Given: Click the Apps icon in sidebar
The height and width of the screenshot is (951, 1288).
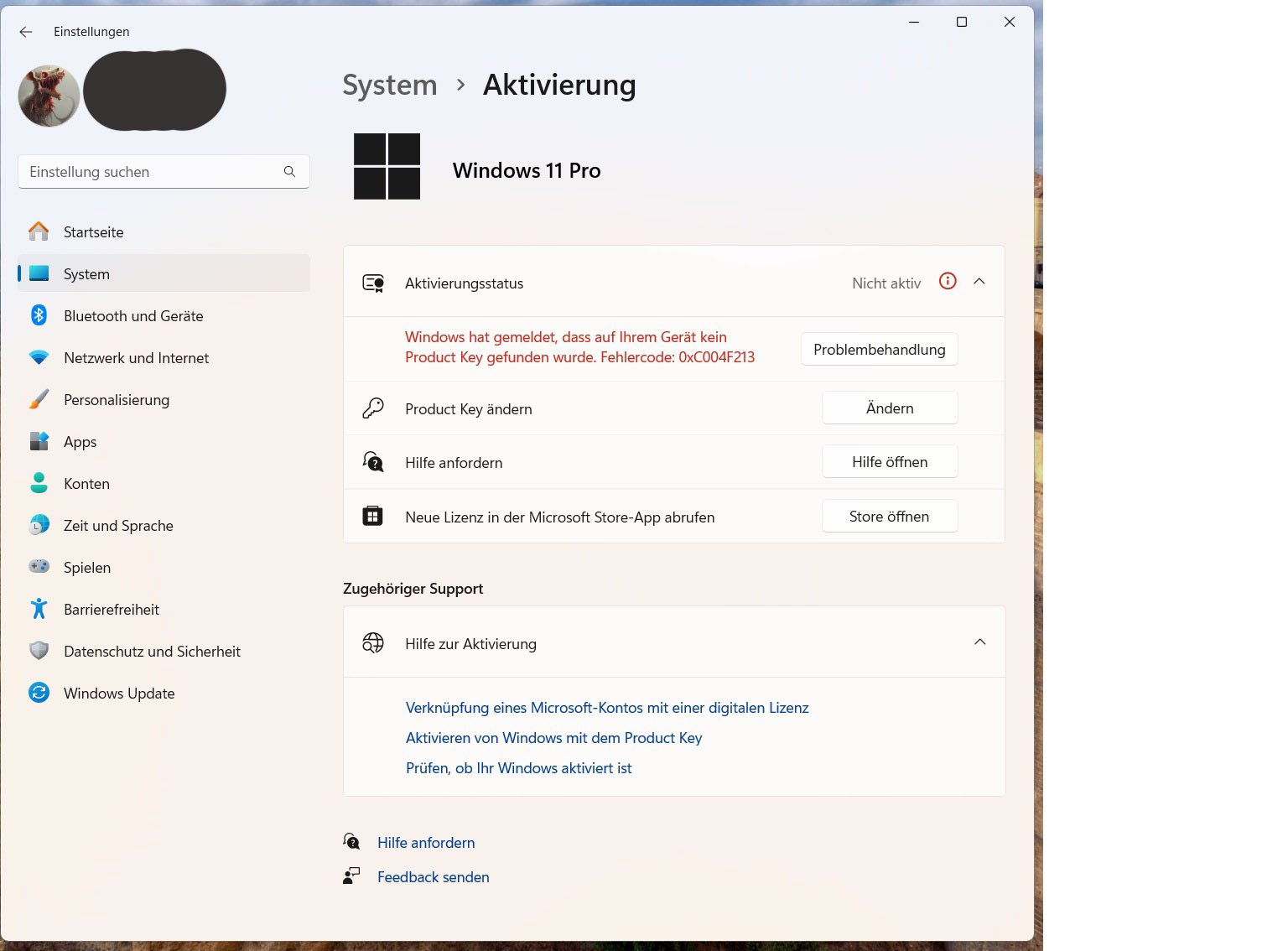Looking at the screenshot, I should click(x=39, y=441).
